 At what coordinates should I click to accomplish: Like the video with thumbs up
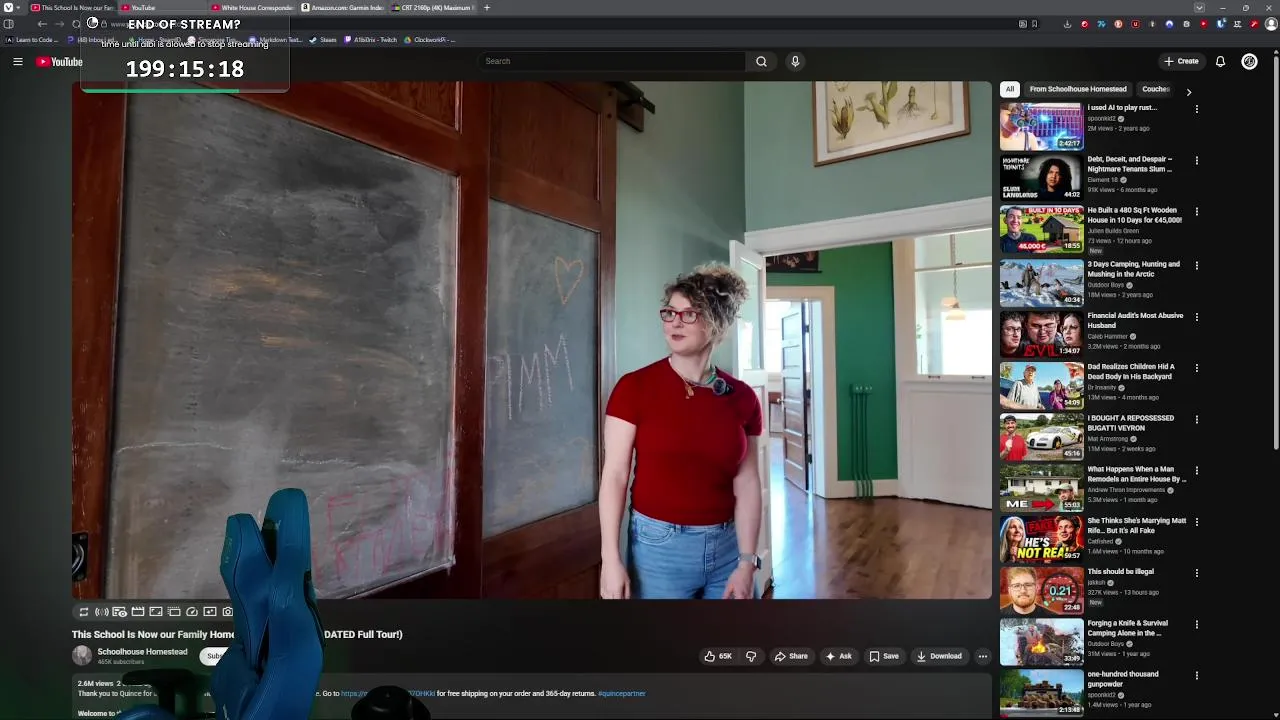click(718, 656)
